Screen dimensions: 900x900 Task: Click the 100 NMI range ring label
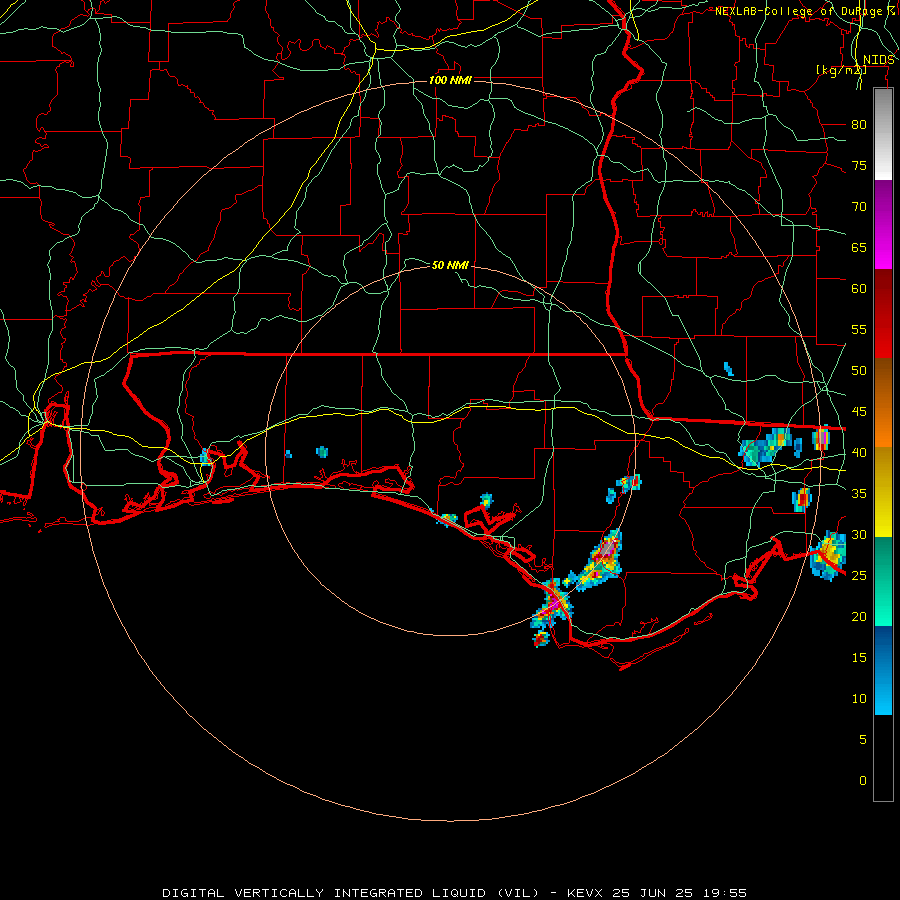click(450, 80)
